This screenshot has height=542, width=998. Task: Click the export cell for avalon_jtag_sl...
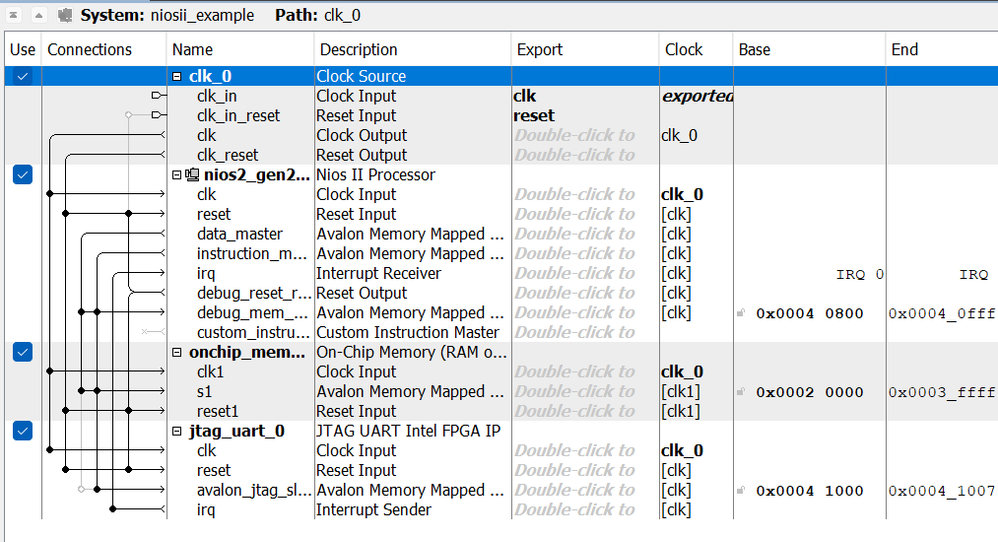585,490
